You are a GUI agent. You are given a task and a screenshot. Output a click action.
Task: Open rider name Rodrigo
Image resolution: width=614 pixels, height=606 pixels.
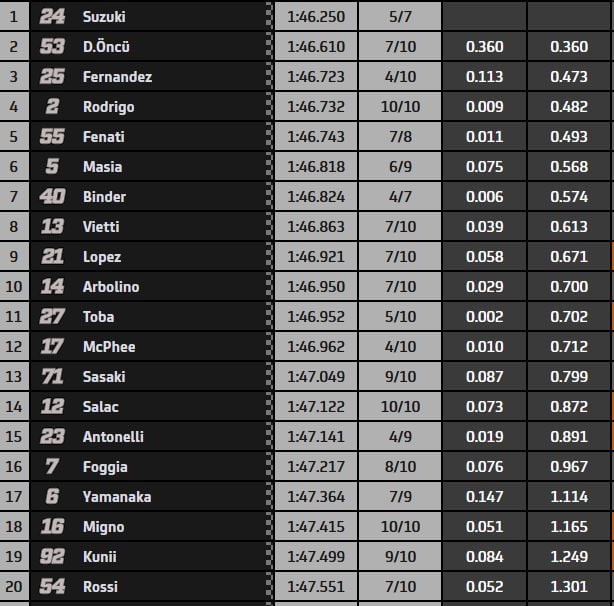[108, 107]
